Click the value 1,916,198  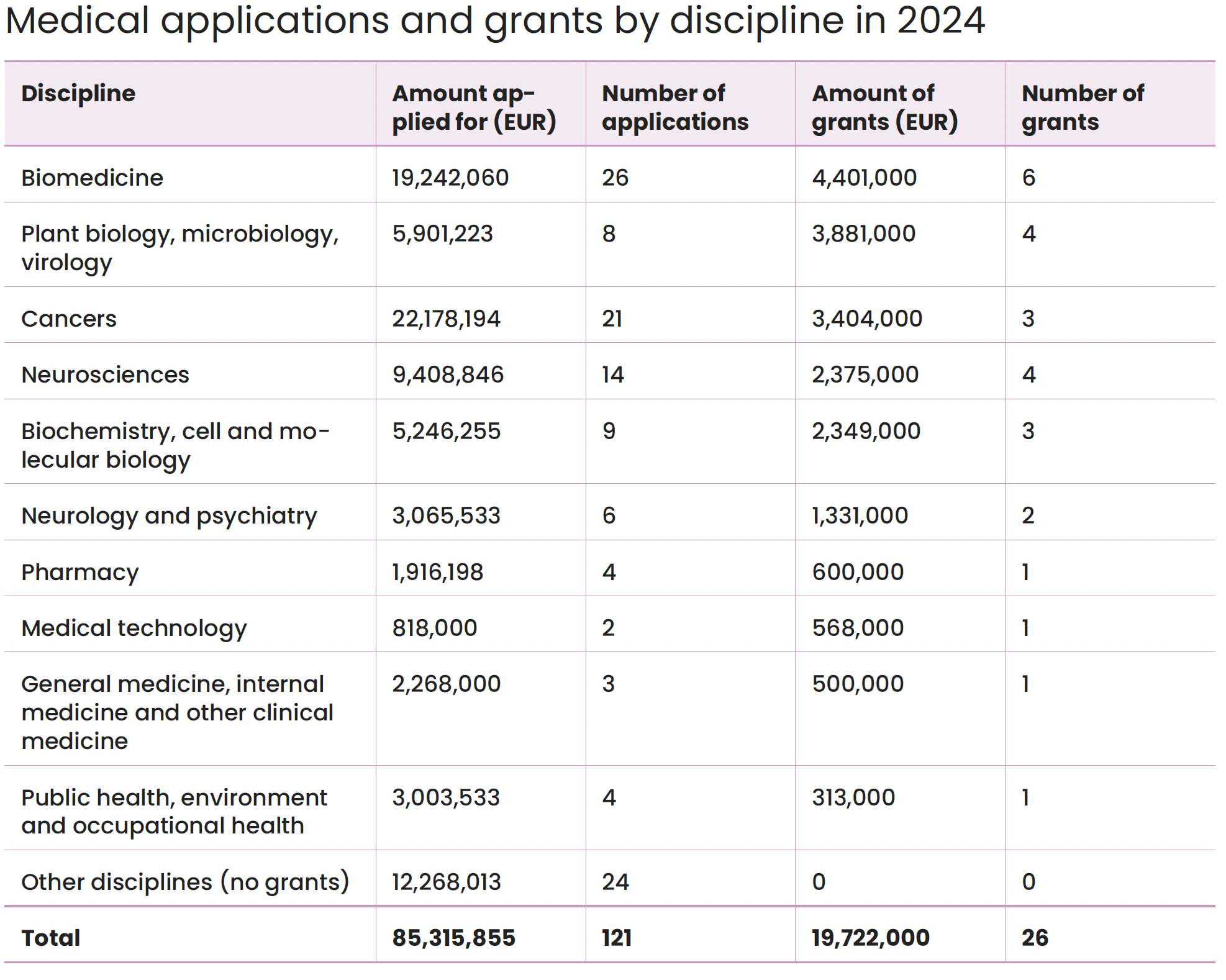click(438, 572)
